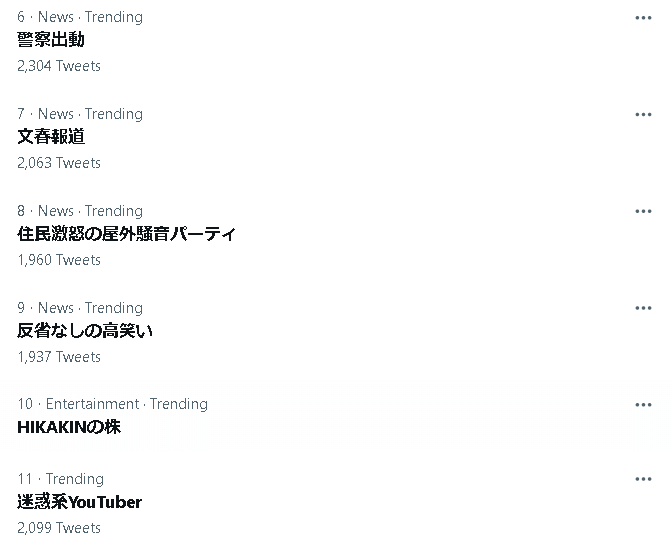The width and height of the screenshot is (672, 556).
Task: Click '10 · Entertainment · Trending' label
Action: pyautogui.click(x=112, y=404)
